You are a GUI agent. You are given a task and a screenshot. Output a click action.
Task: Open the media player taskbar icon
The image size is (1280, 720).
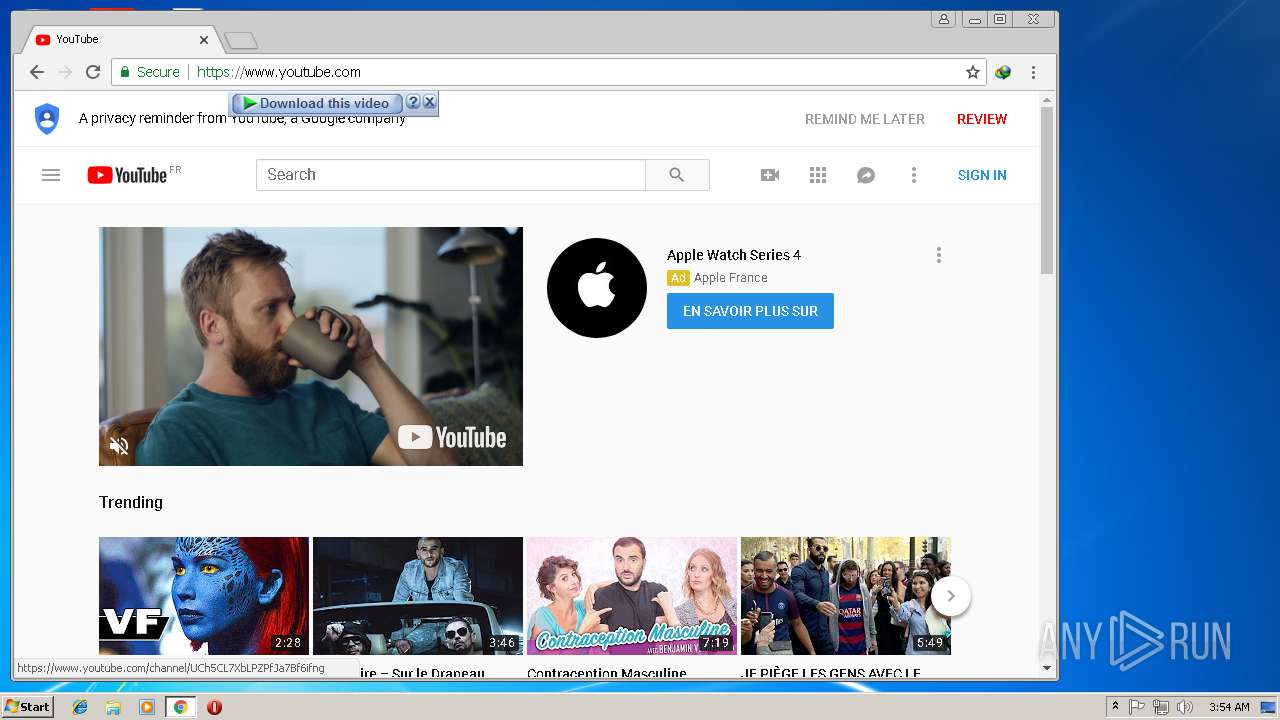tap(147, 707)
